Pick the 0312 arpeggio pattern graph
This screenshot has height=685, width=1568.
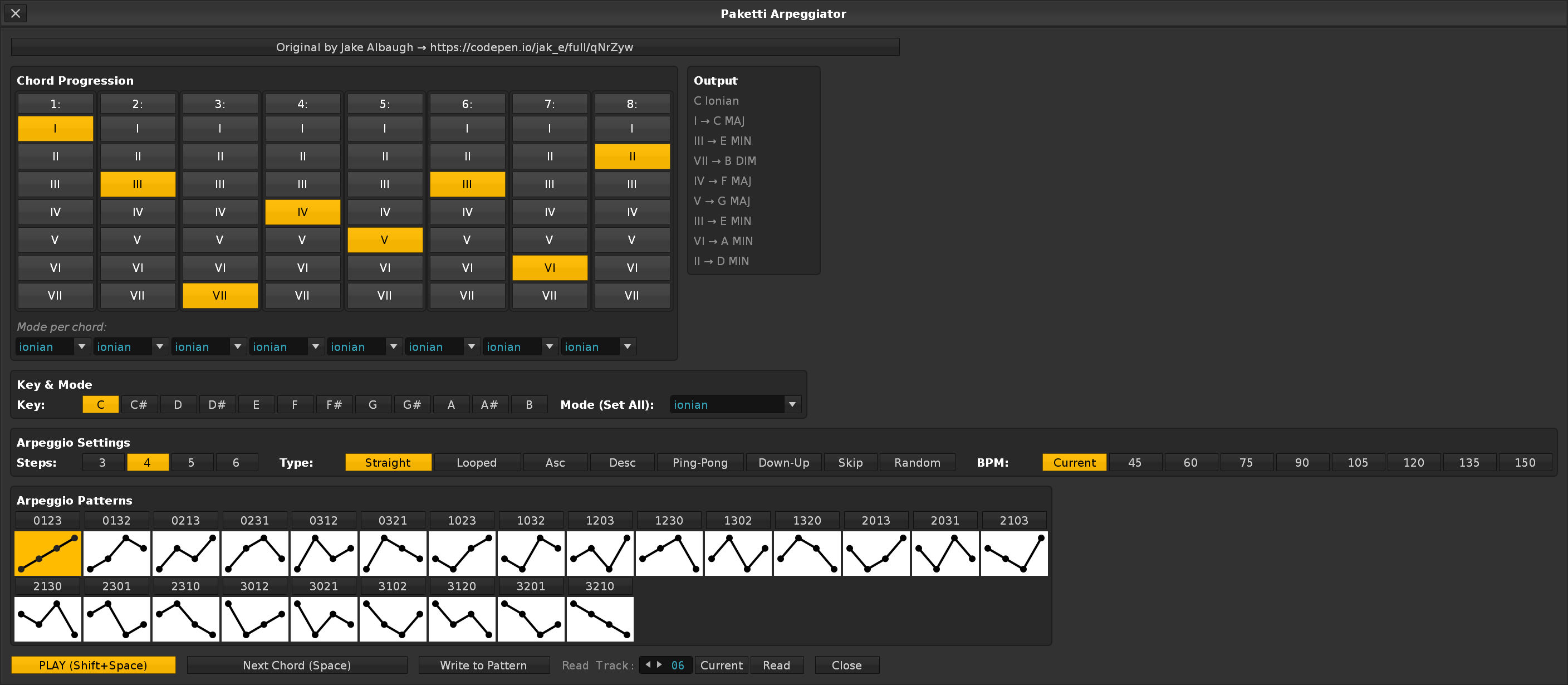click(324, 553)
